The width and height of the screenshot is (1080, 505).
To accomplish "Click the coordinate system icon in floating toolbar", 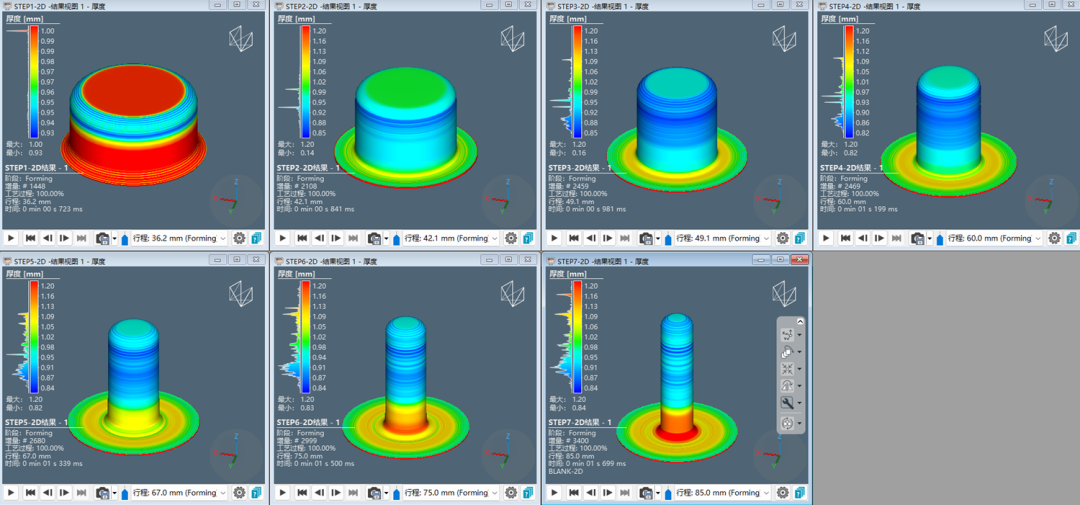I will (787, 336).
